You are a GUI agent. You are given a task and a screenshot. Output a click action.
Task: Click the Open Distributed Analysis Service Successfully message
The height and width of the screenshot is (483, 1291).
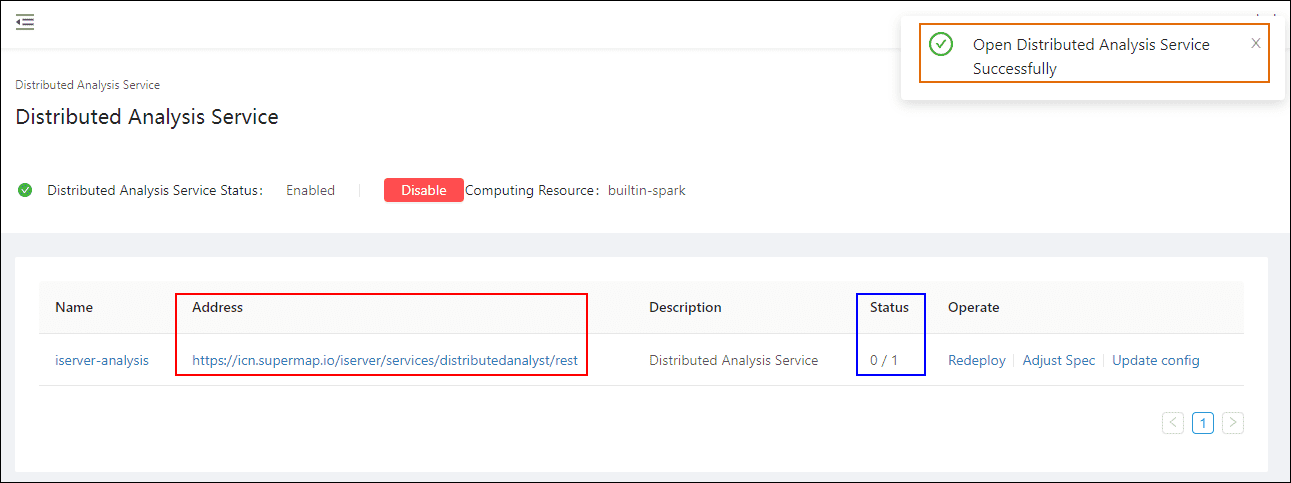coord(1090,57)
